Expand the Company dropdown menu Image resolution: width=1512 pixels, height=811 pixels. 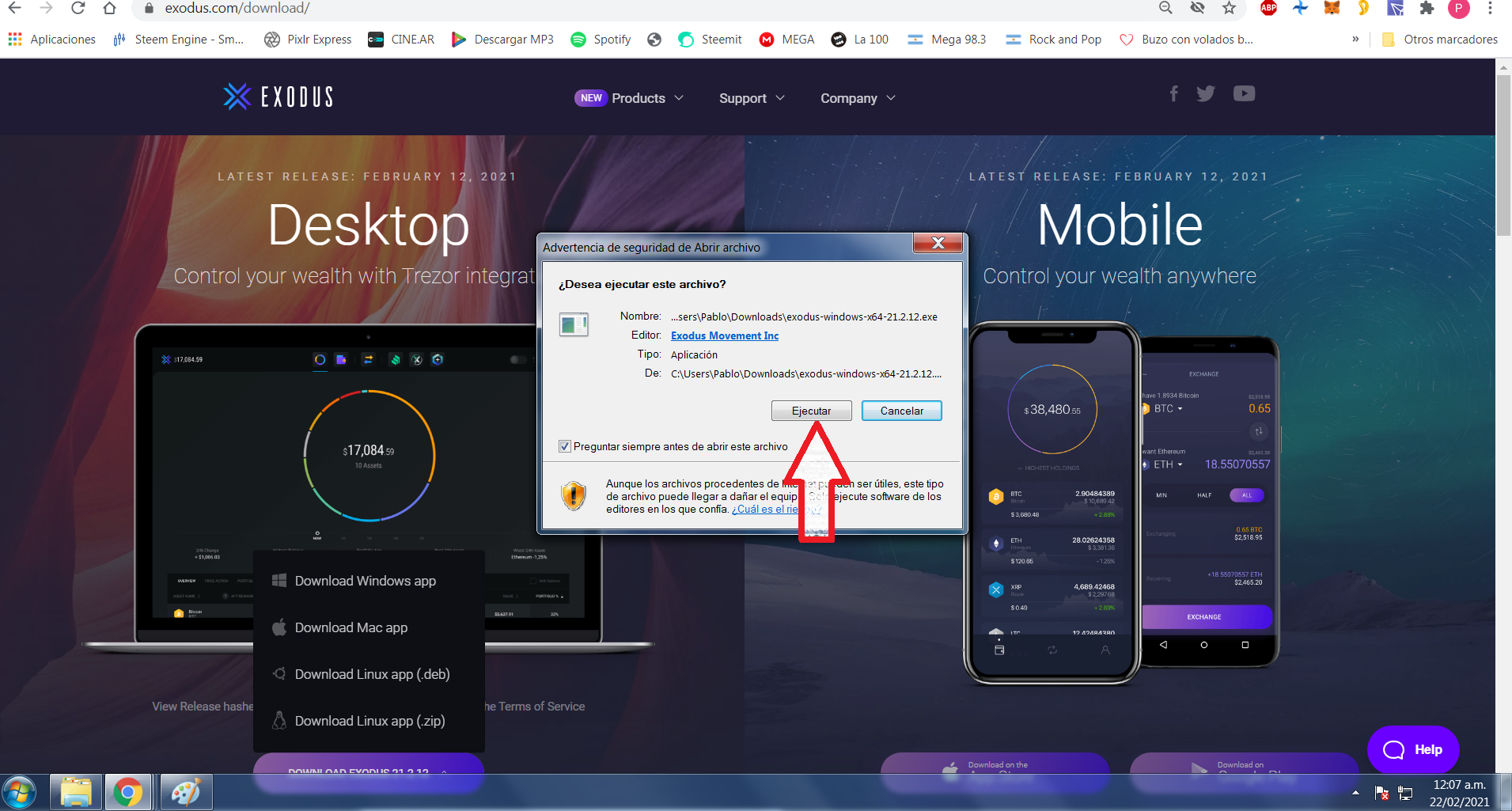click(x=858, y=98)
